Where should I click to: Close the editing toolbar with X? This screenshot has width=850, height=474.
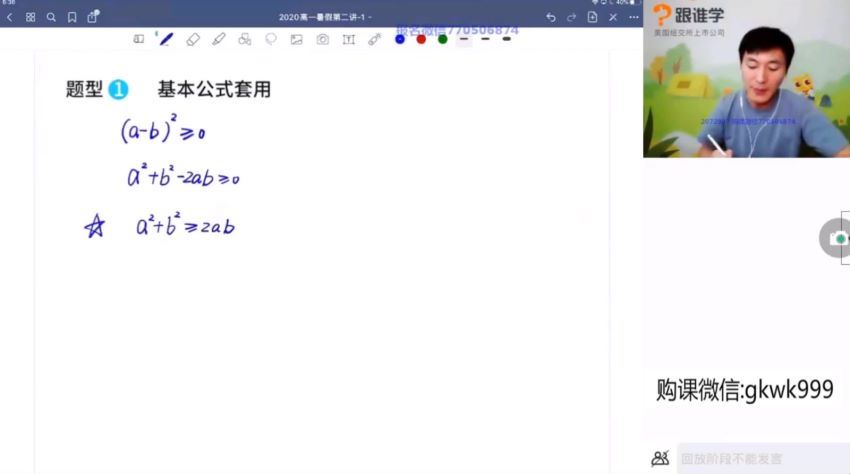click(x=613, y=17)
